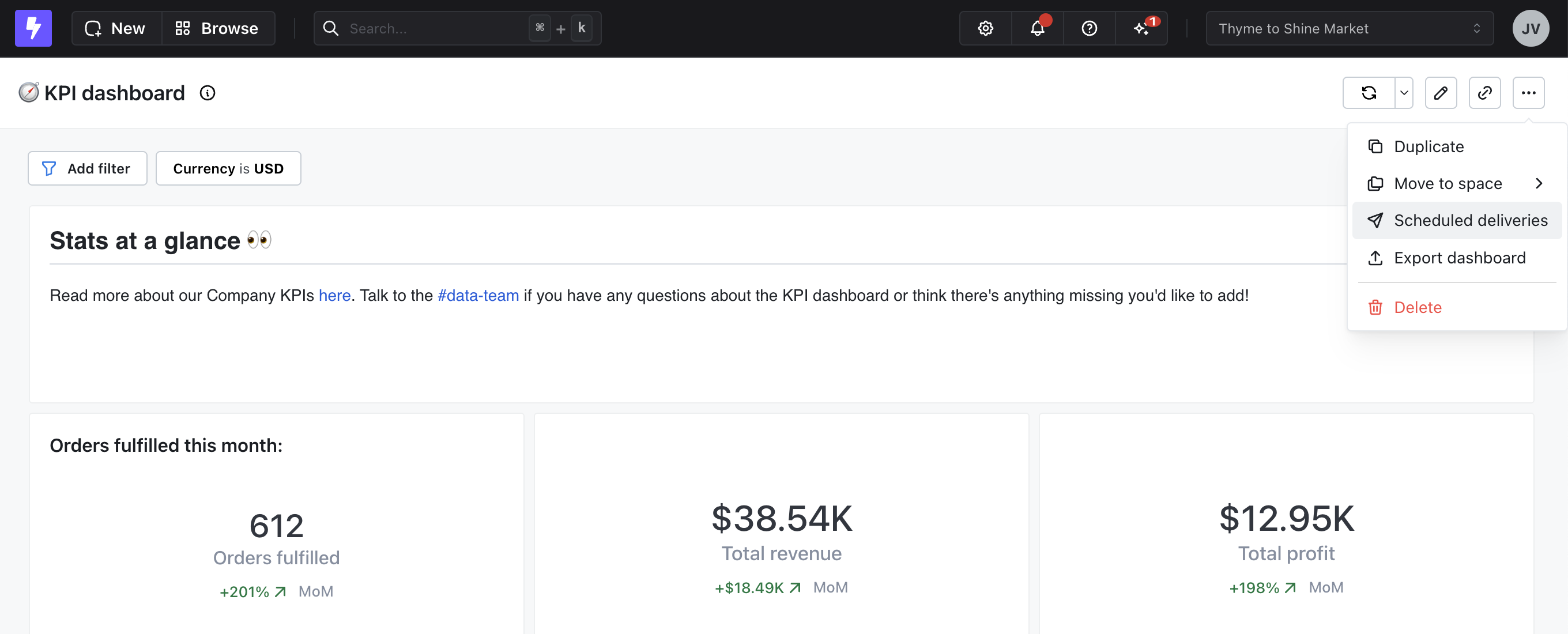Open the notifications bell

click(1037, 28)
